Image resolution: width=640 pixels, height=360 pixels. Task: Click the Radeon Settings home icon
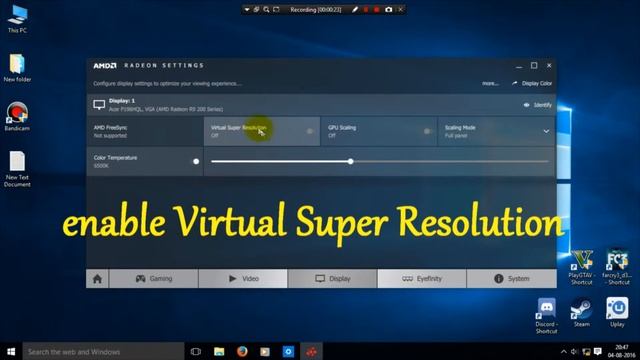pos(97,279)
